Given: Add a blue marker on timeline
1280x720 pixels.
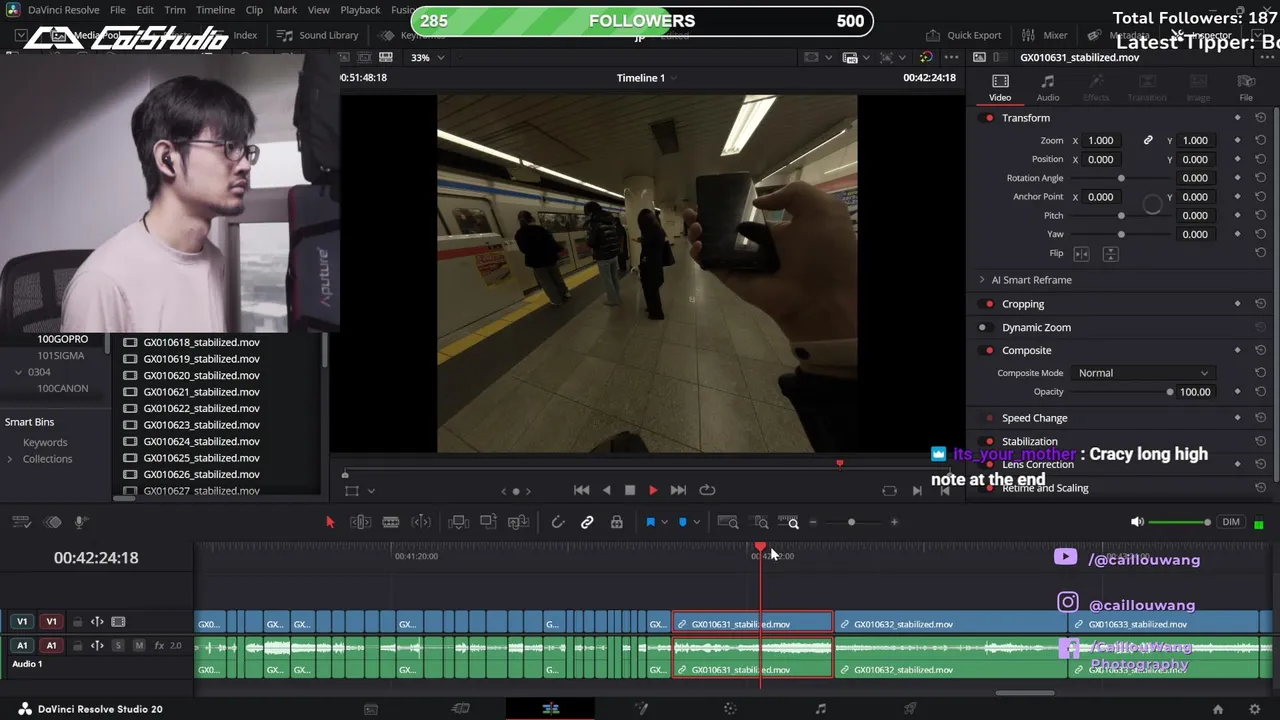Looking at the screenshot, I should pos(683,522).
